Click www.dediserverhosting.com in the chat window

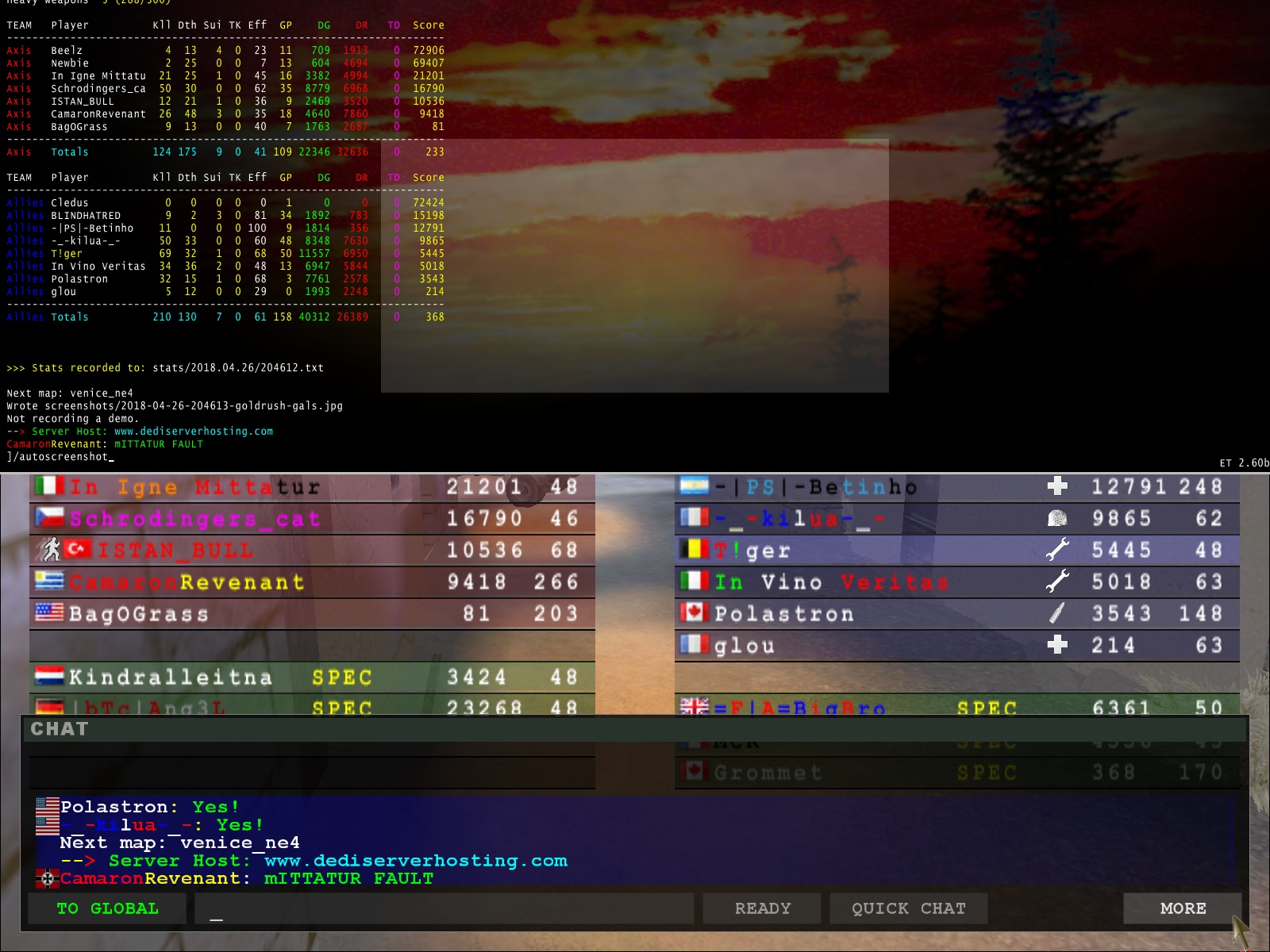coord(416,861)
